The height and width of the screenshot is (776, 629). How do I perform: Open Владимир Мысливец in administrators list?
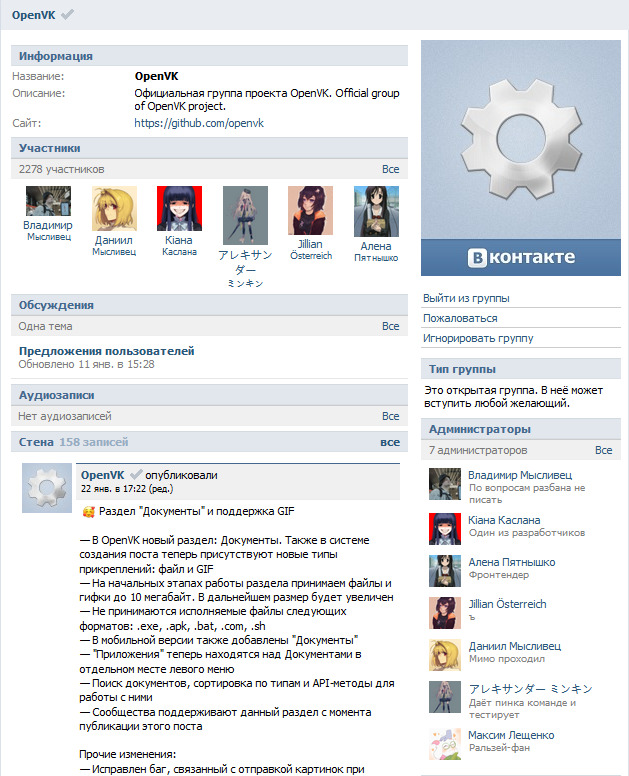[x=520, y=475]
